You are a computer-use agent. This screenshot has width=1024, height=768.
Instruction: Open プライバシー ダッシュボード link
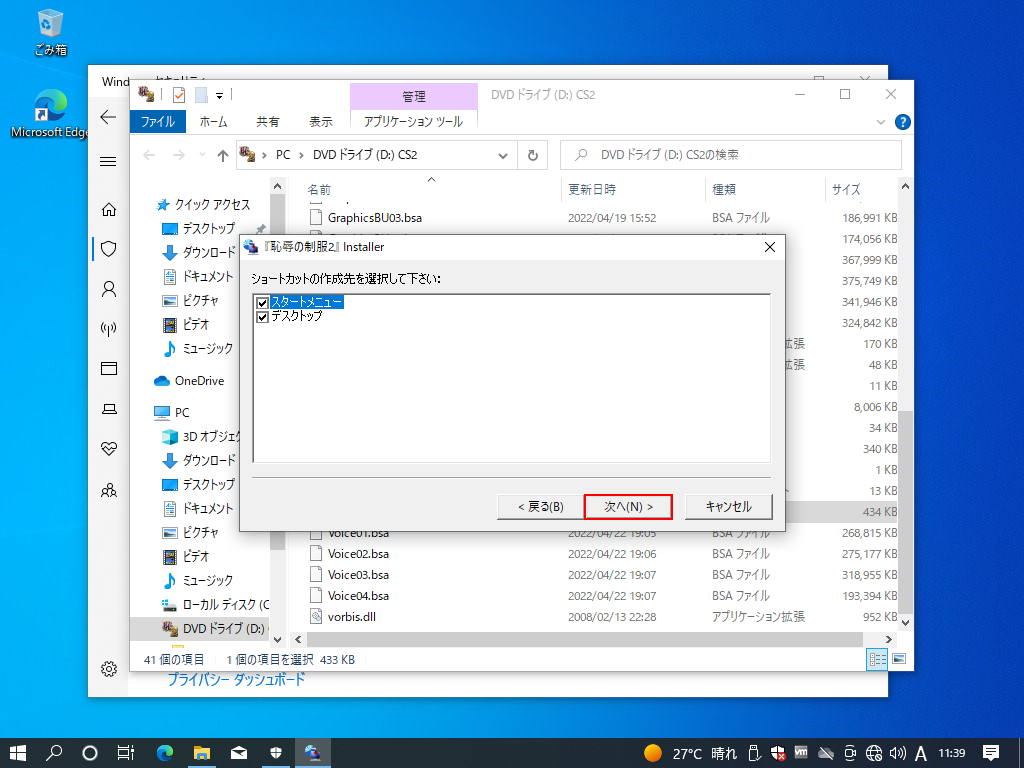[236, 680]
